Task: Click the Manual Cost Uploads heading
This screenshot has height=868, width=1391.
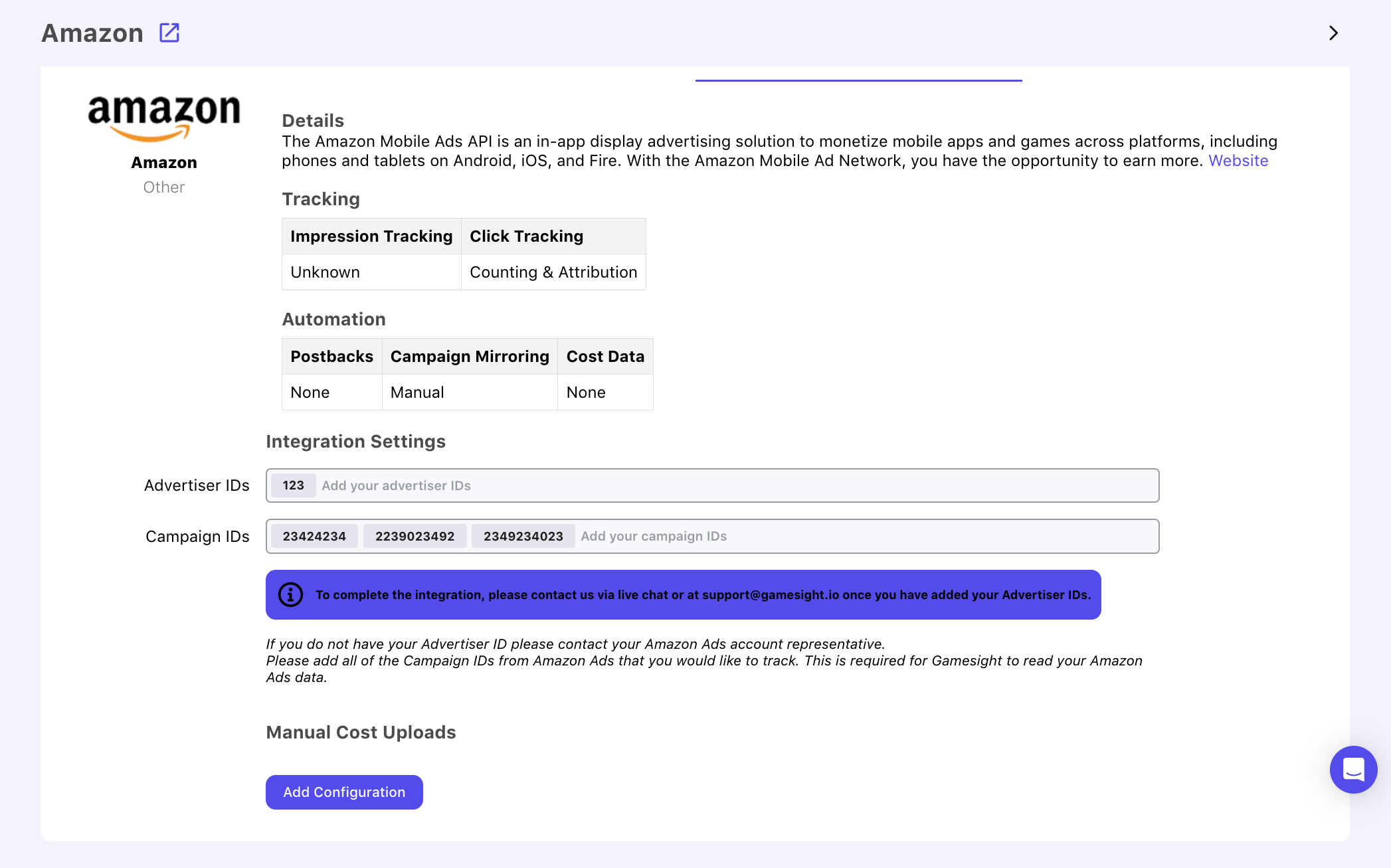Action: pos(361,733)
